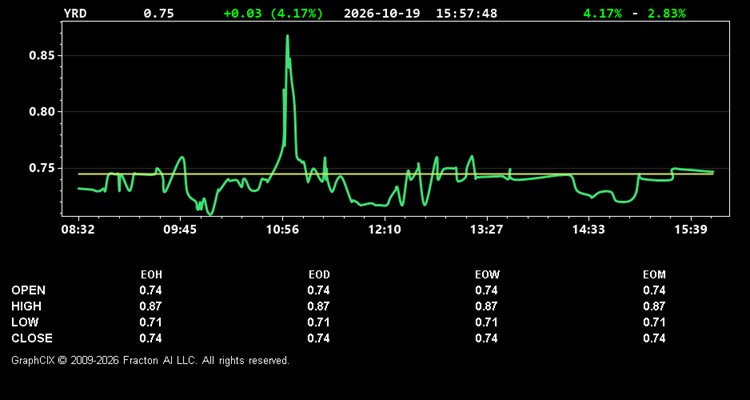Click the OPEN value 0.74 under EOH
The width and height of the screenshot is (750, 400).
point(151,290)
